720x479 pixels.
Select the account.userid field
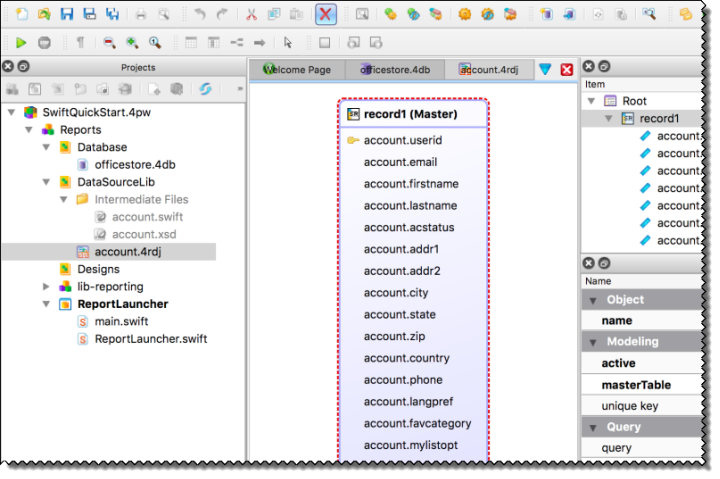click(403, 140)
